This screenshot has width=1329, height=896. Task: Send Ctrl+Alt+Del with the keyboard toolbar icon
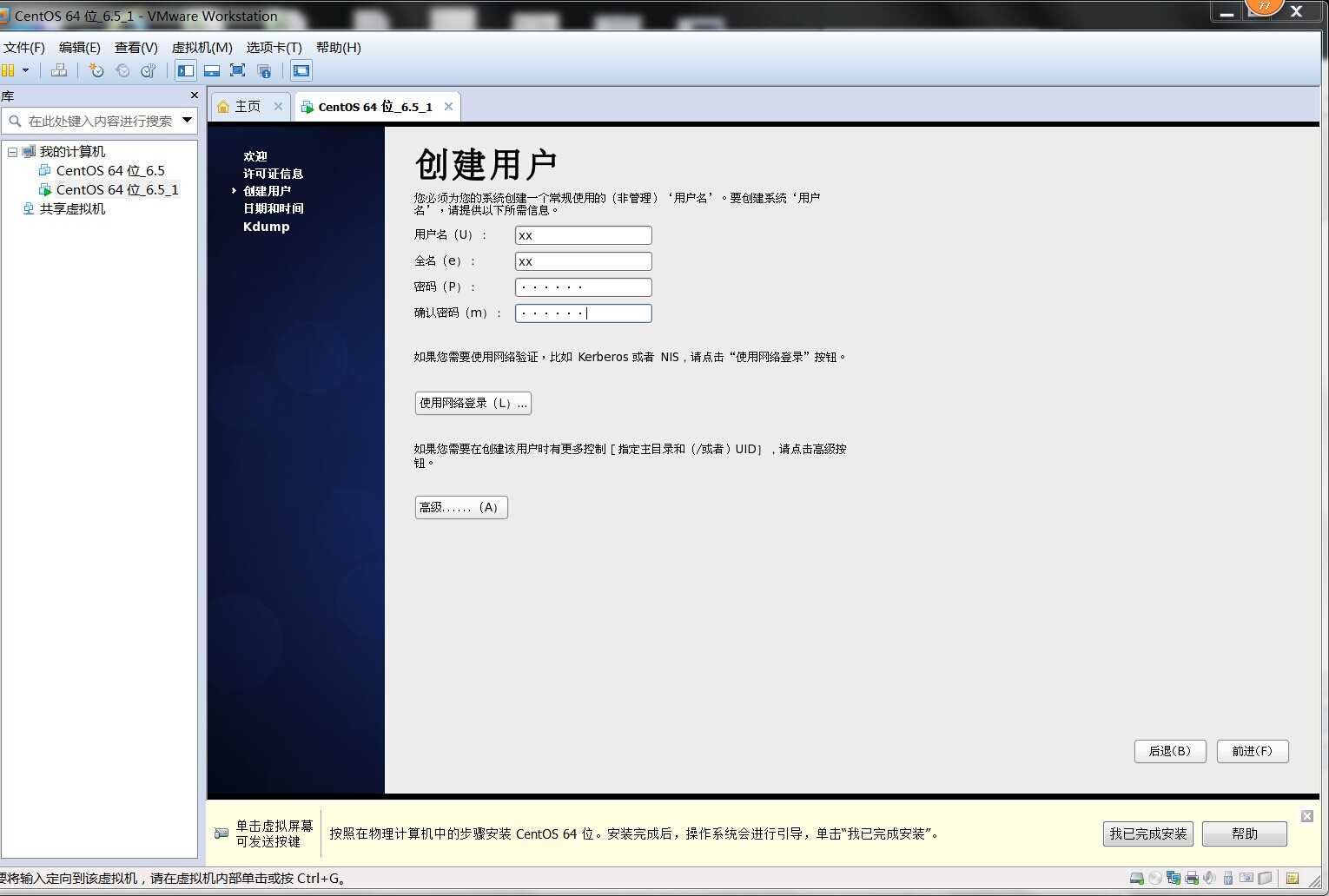(59, 70)
